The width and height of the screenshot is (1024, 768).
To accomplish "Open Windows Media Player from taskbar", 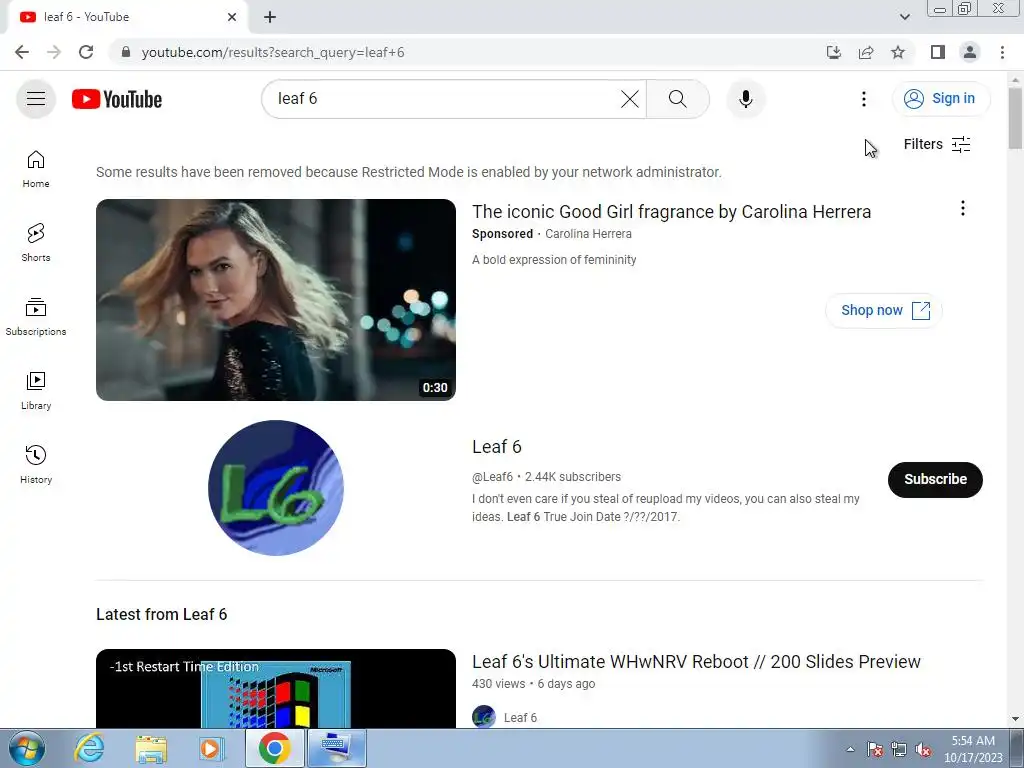I will 211,748.
